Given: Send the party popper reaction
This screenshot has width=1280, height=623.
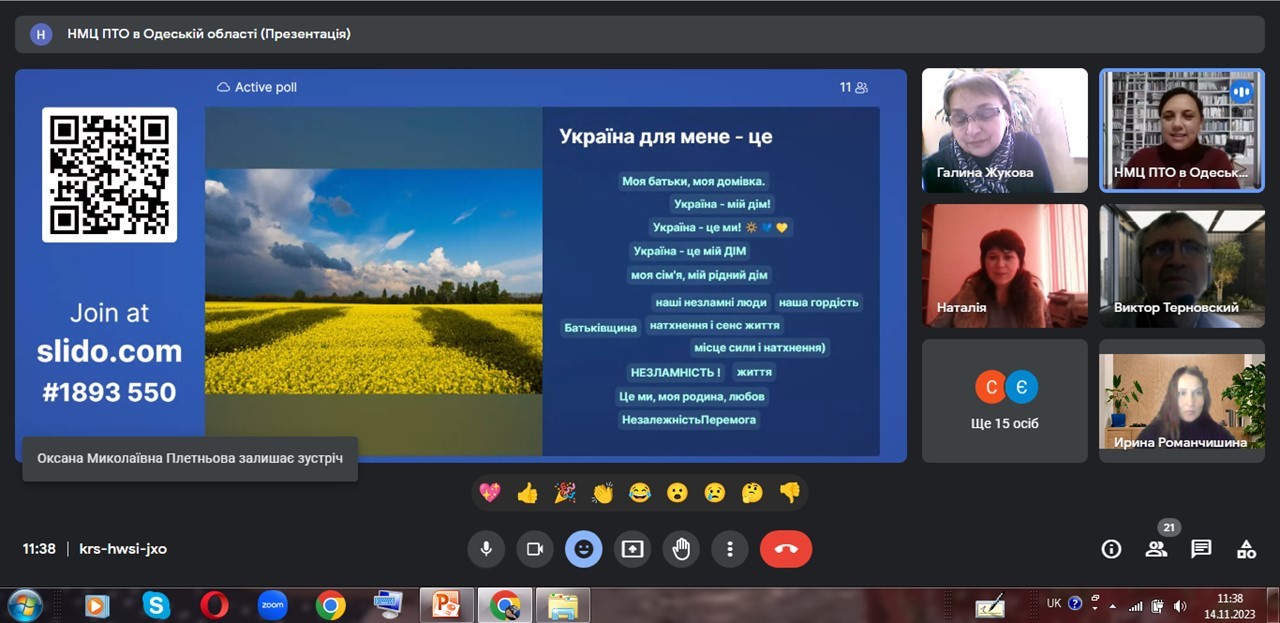Looking at the screenshot, I should click(x=565, y=492).
